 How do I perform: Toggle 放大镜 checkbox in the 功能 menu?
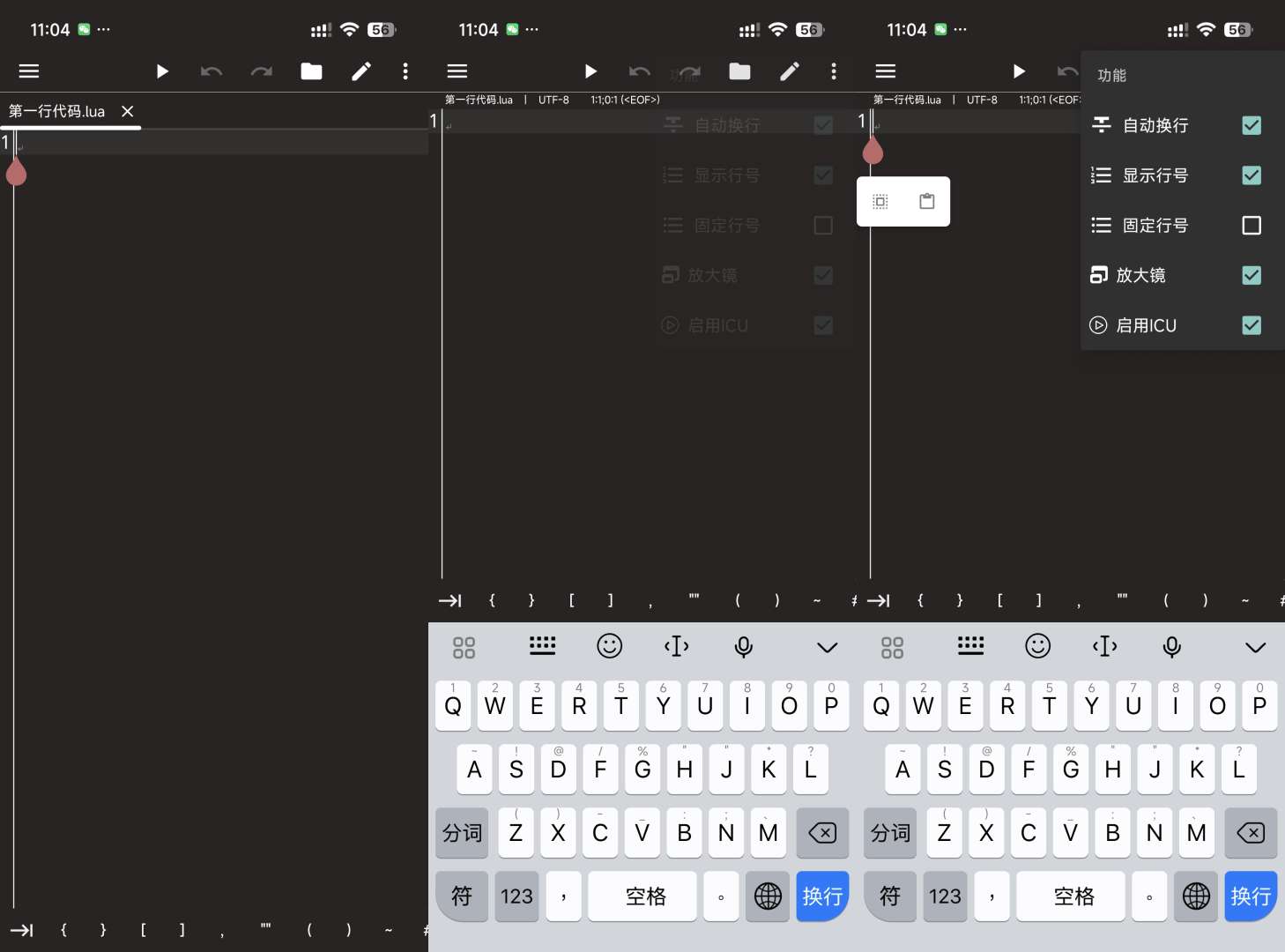1252,275
